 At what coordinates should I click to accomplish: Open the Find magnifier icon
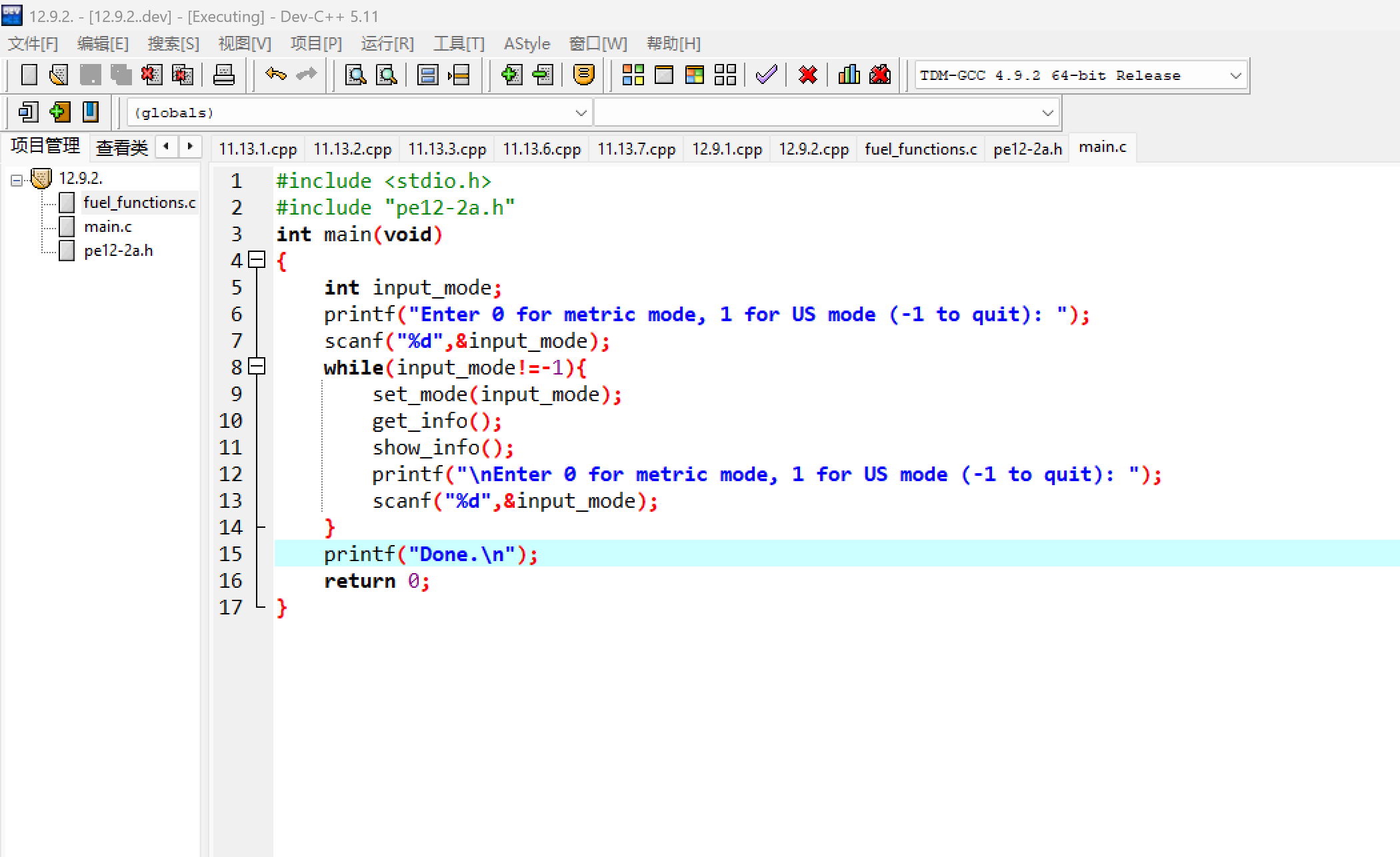point(355,75)
